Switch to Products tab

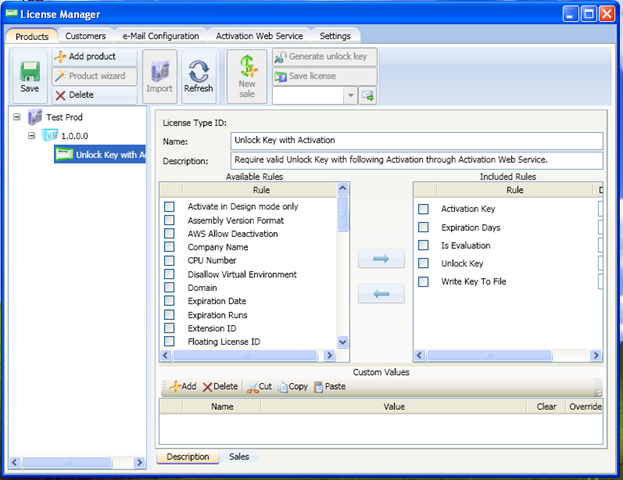tap(32, 37)
